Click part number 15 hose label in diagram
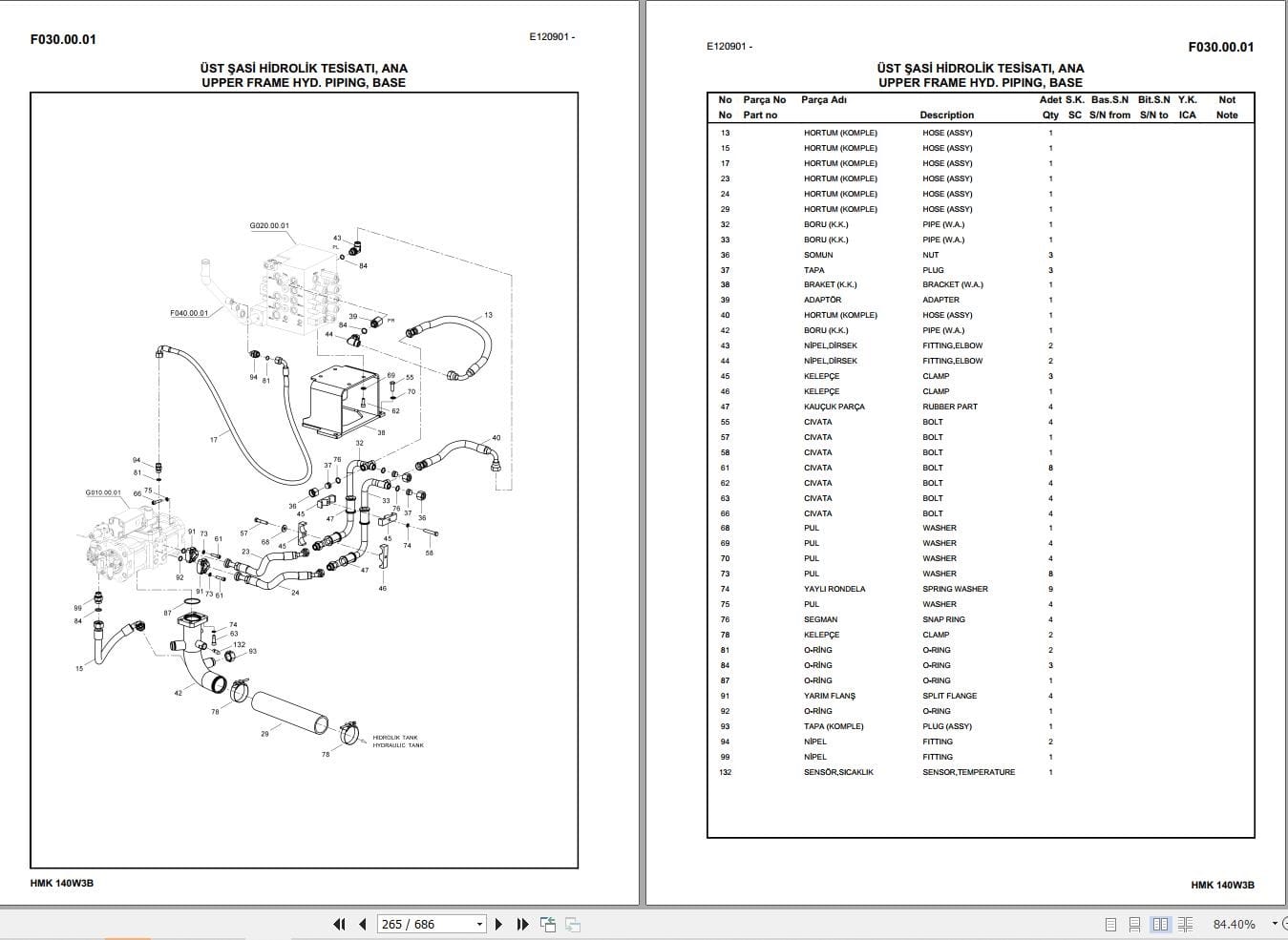The width and height of the screenshot is (1288, 940). 79,668
